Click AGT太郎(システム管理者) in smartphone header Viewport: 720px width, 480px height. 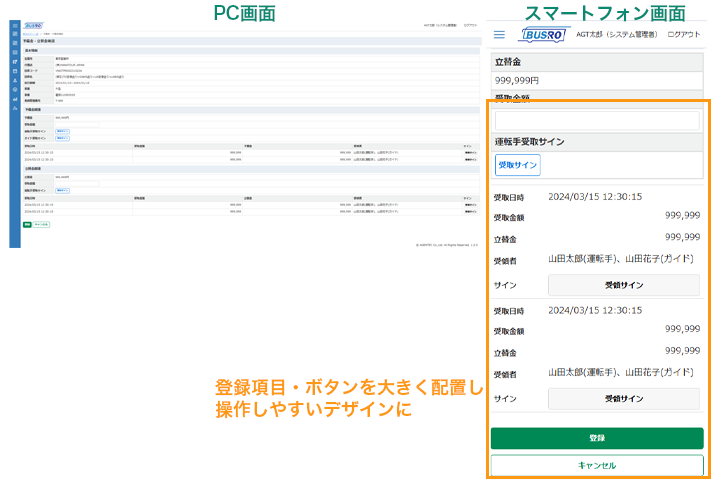pos(617,34)
